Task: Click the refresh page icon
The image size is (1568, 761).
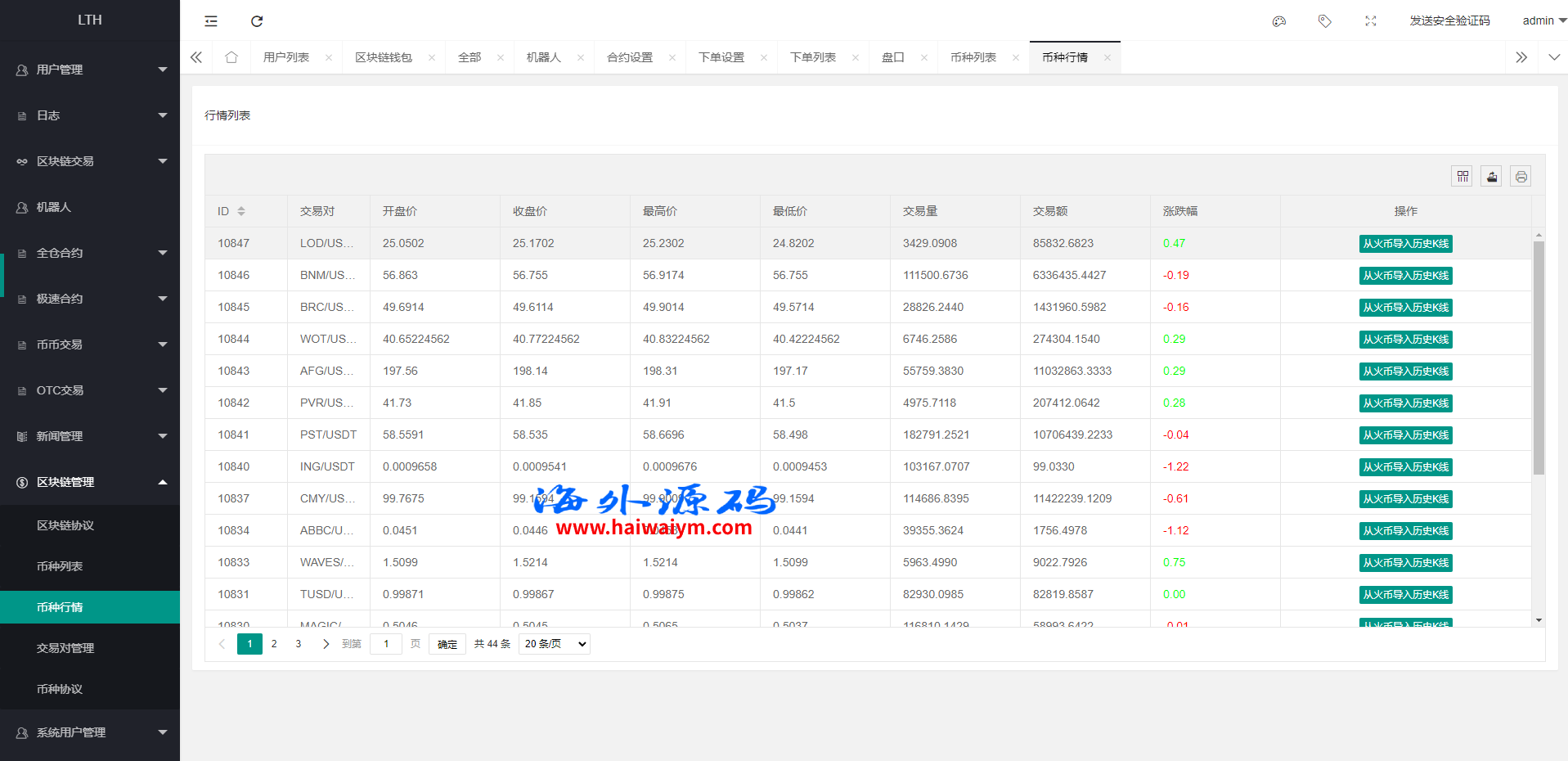Action: [257, 21]
